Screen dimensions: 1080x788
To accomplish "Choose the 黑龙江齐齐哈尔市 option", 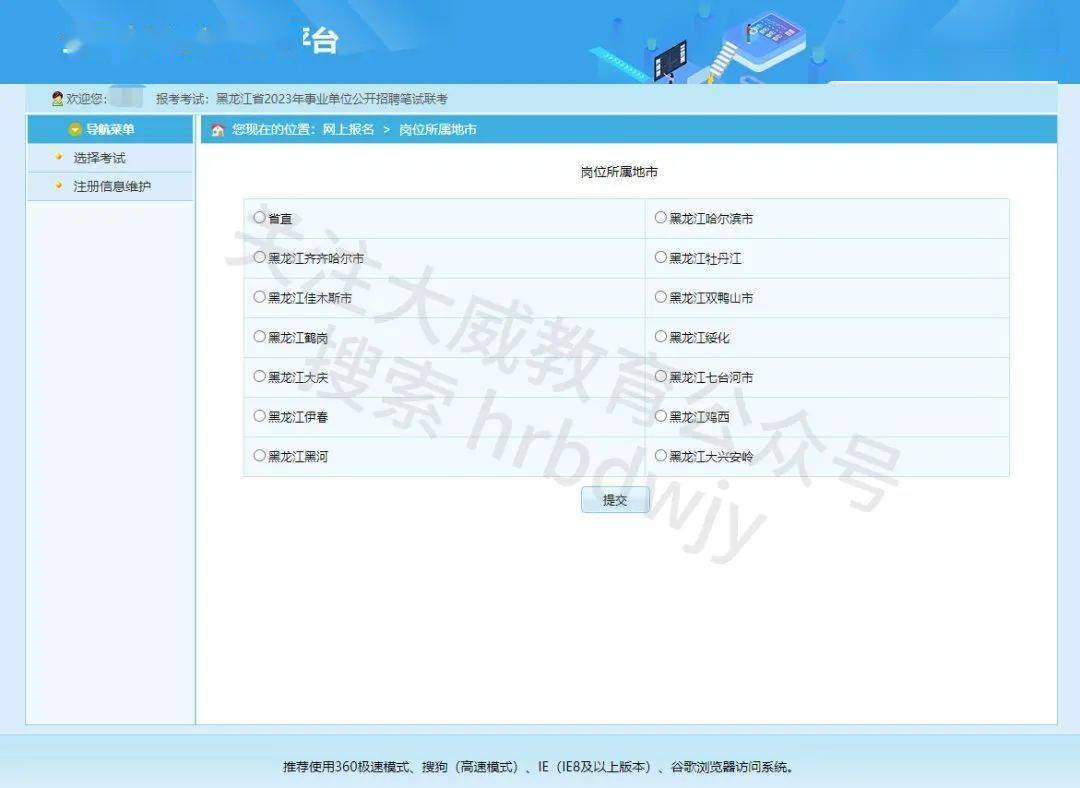I will [x=259, y=257].
